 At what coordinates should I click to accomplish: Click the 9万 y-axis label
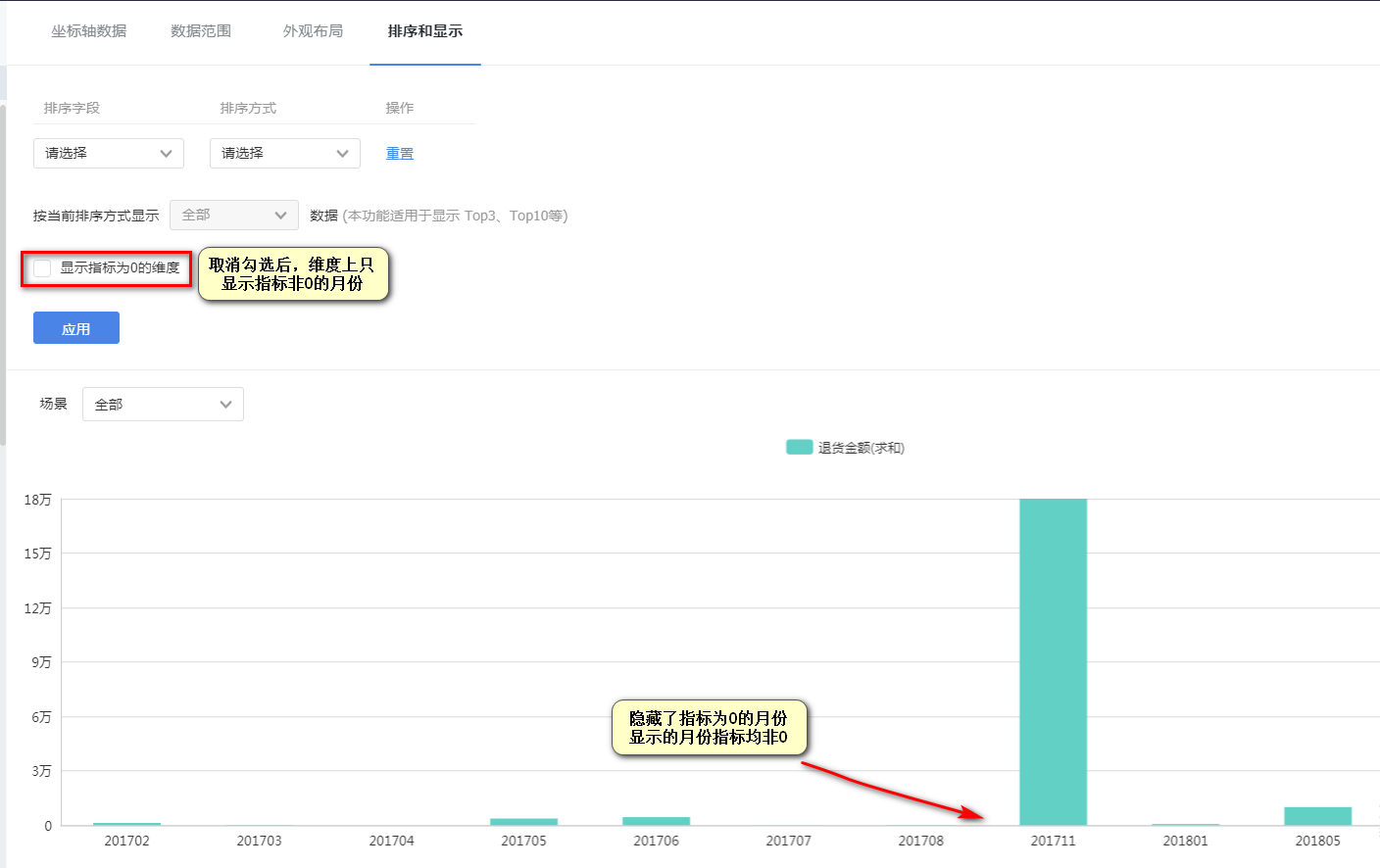(41, 662)
